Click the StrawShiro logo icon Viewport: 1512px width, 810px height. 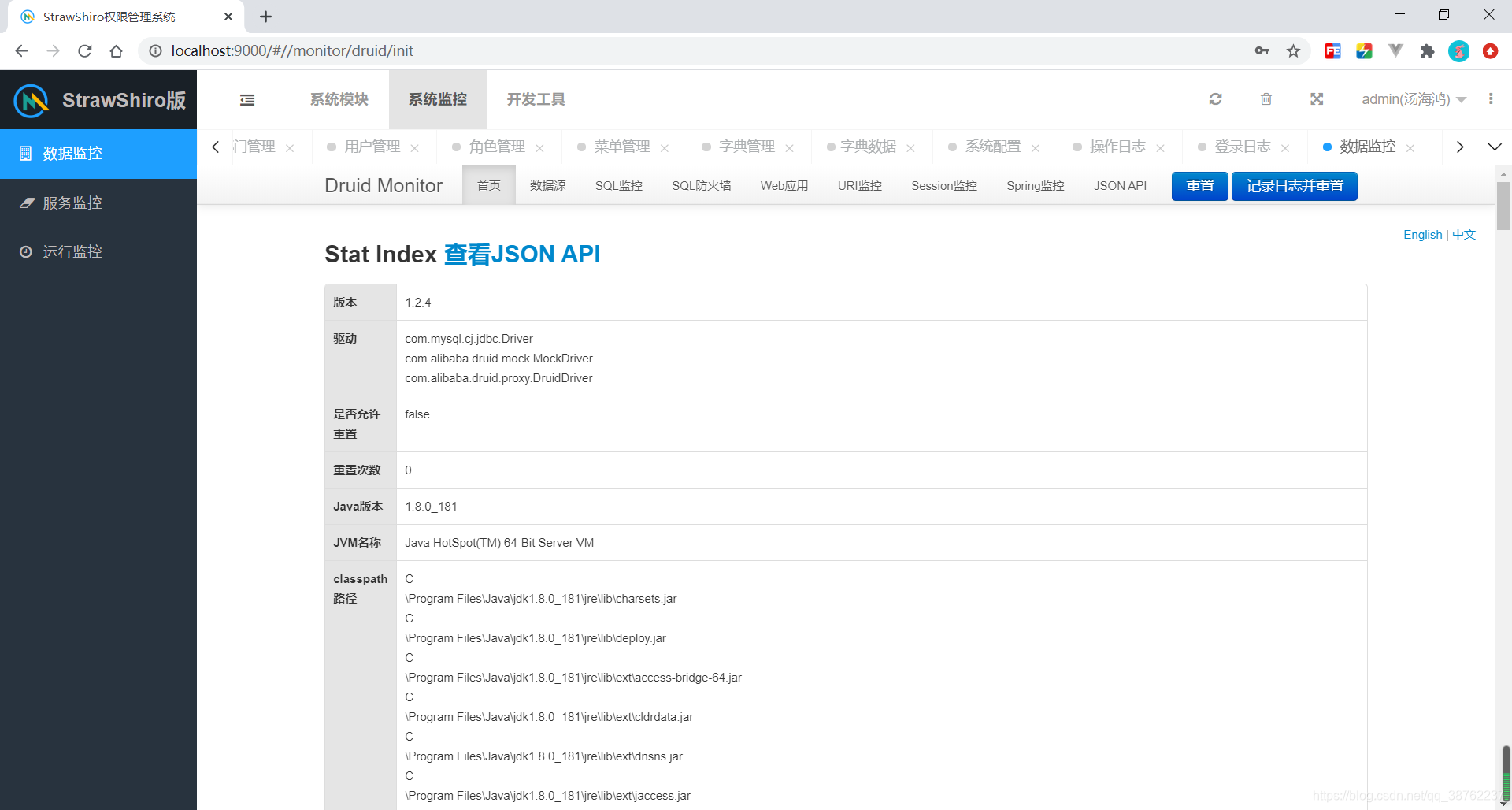(31, 100)
